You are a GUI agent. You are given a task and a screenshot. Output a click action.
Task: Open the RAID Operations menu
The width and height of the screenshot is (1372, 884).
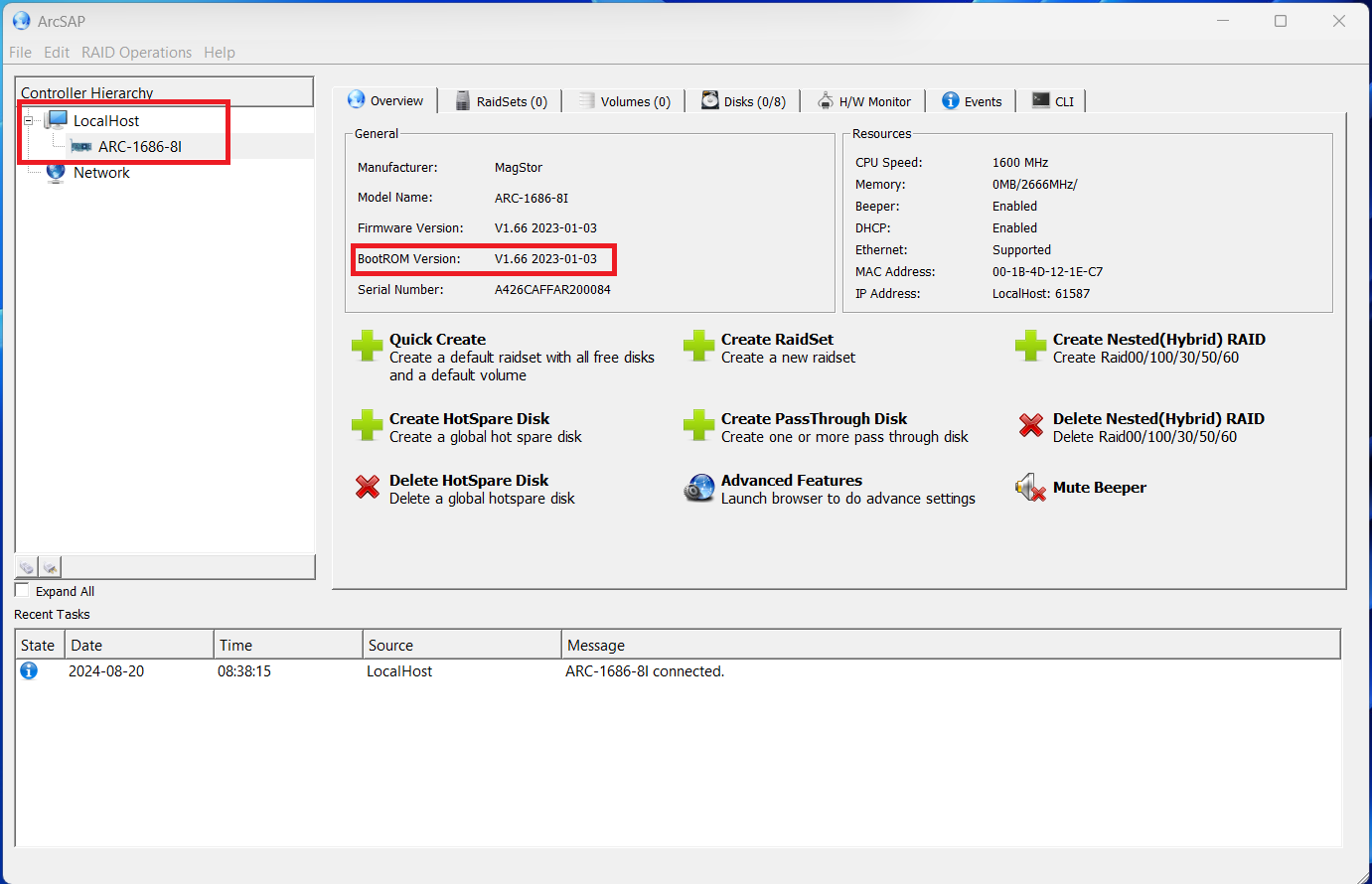136,53
